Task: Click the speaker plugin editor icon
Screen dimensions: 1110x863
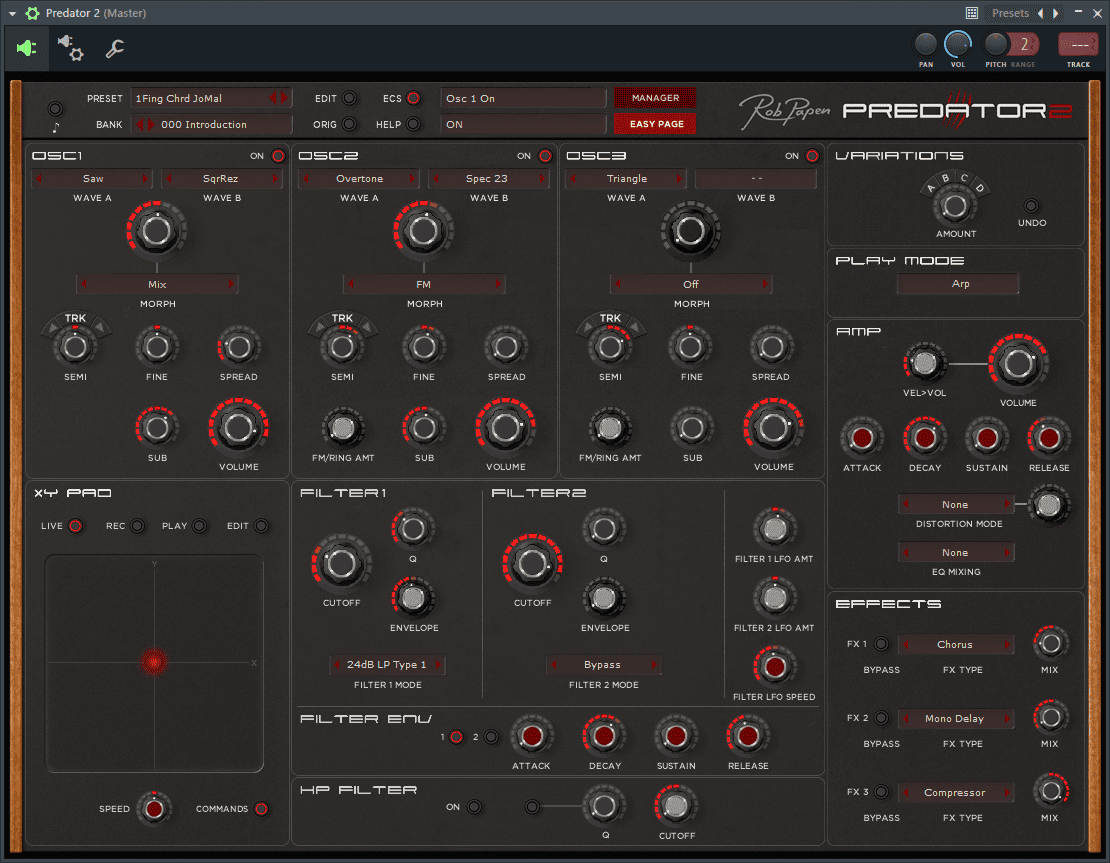Action: (x=26, y=48)
